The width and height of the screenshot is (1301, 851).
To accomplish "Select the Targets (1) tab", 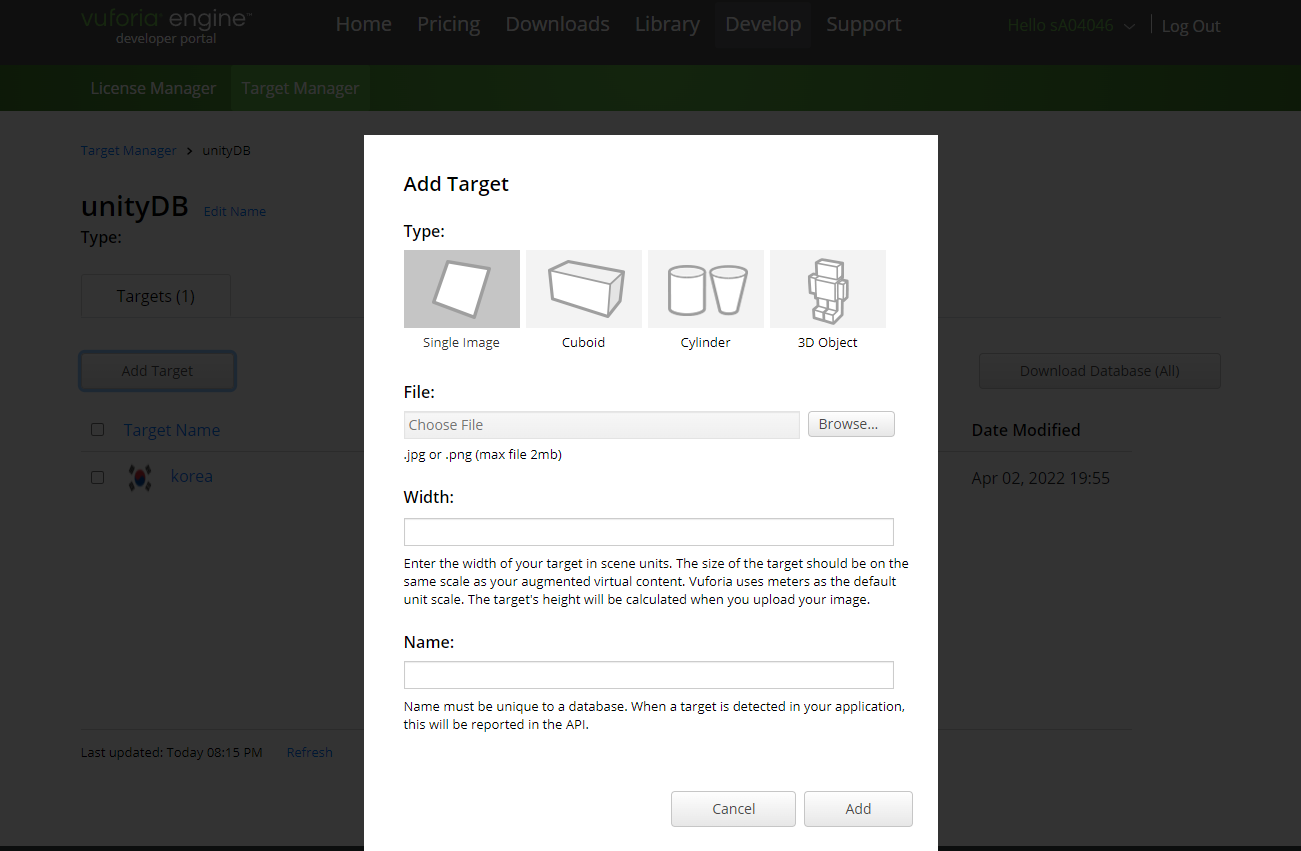I will point(156,296).
